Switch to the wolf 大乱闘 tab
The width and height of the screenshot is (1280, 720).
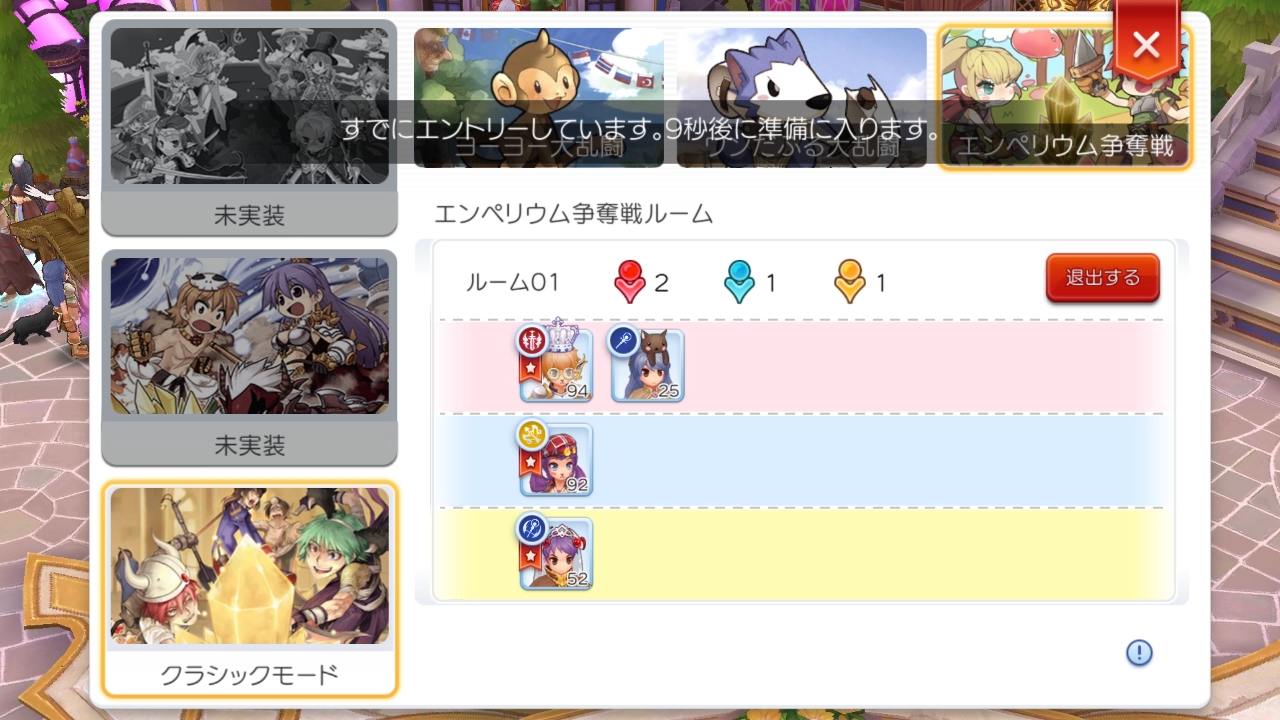click(802, 97)
